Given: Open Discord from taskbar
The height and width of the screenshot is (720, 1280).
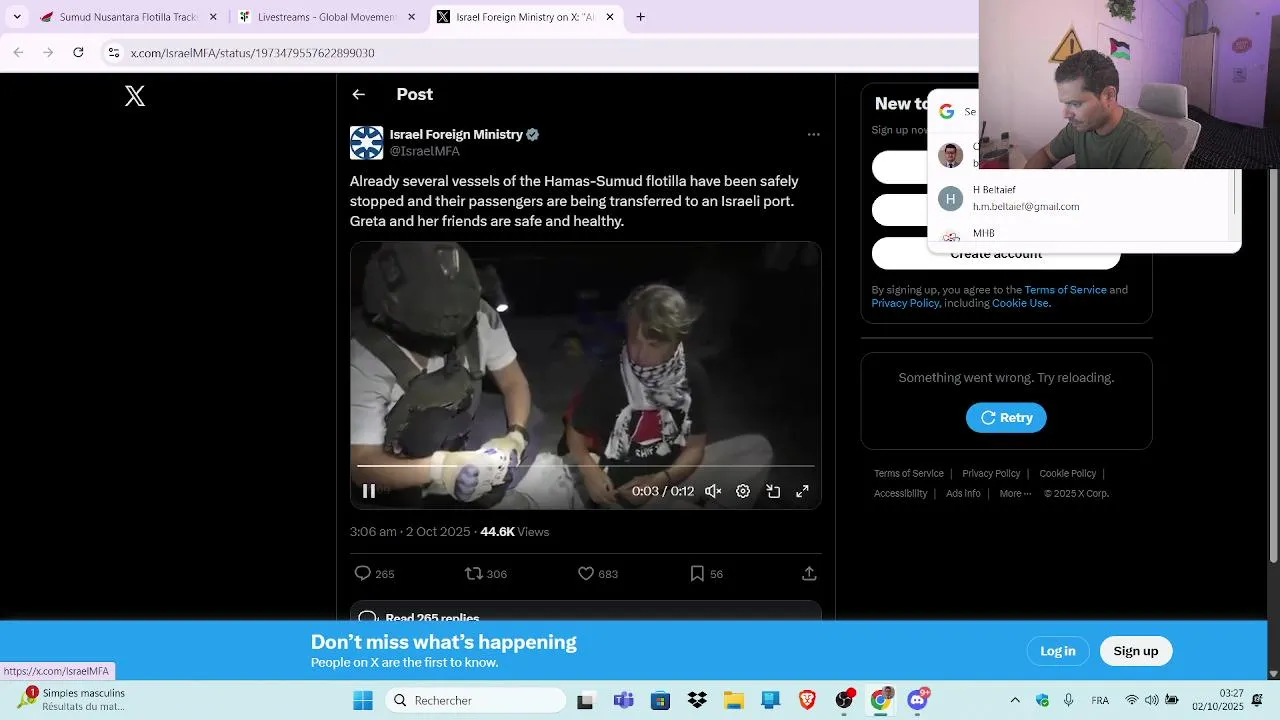Looking at the screenshot, I should point(917,700).
